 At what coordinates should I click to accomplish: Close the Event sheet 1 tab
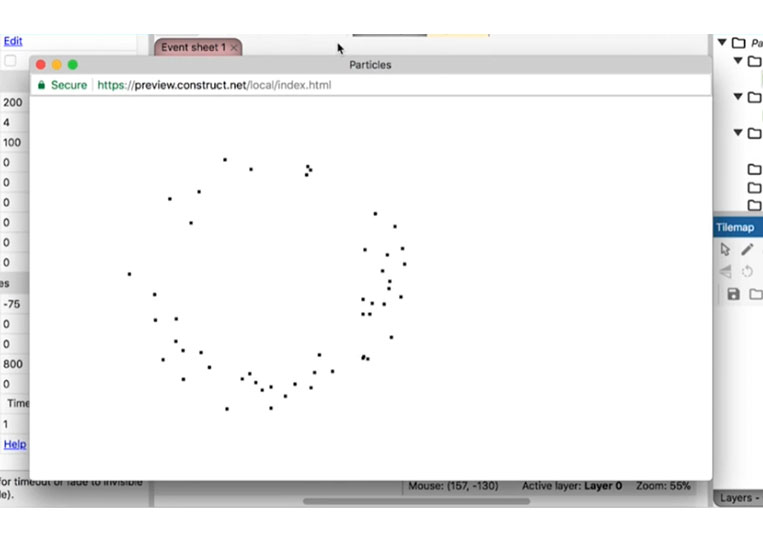point(234,48)
